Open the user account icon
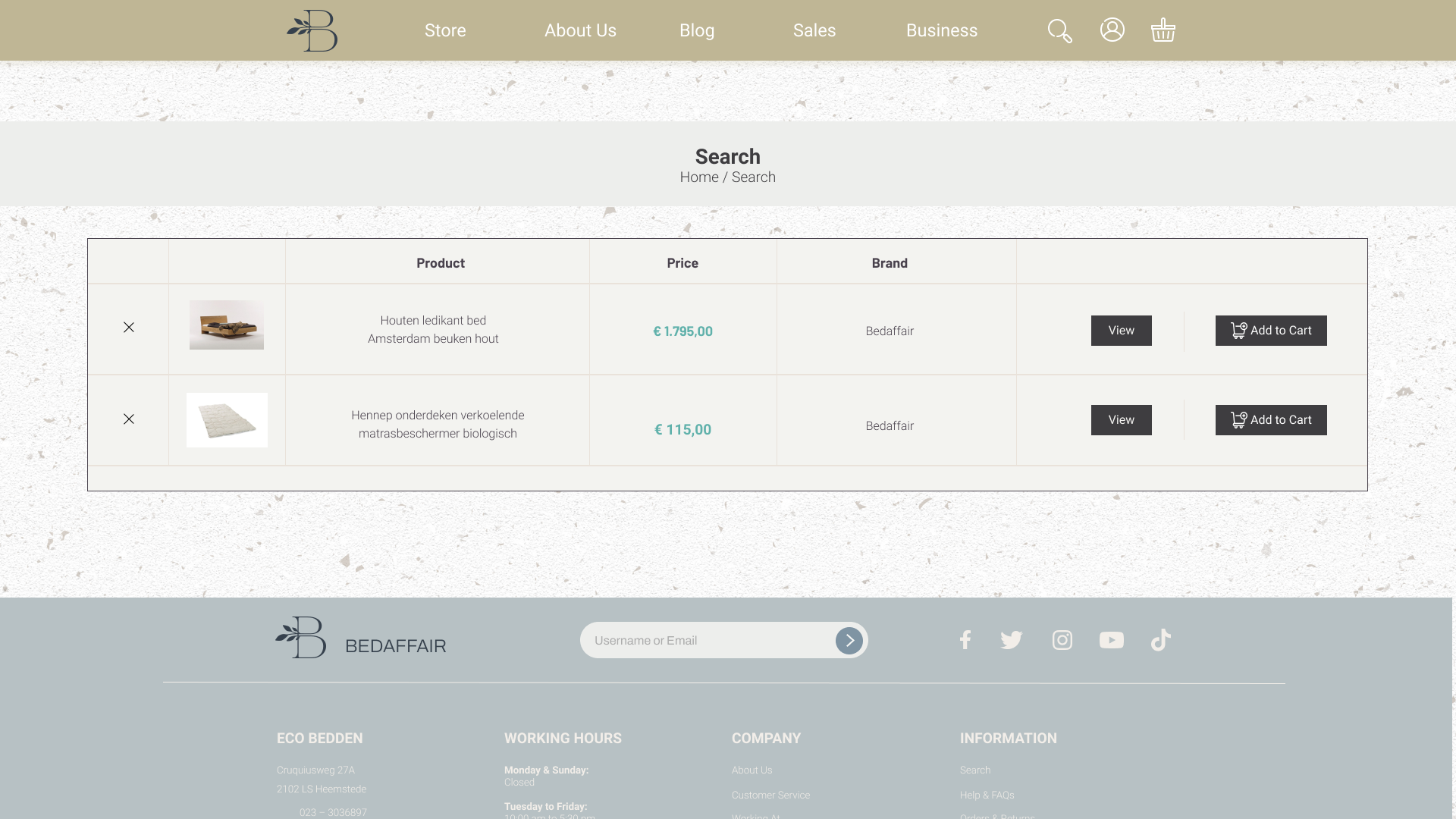Screen dimensions: 1456x819 (x=1112, y=30)
